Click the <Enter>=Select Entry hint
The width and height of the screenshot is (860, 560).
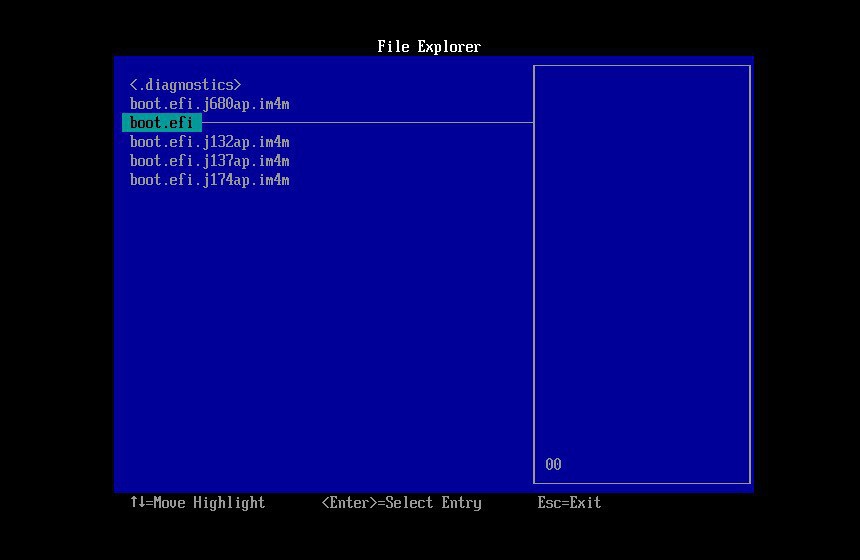tap(401, 503)
